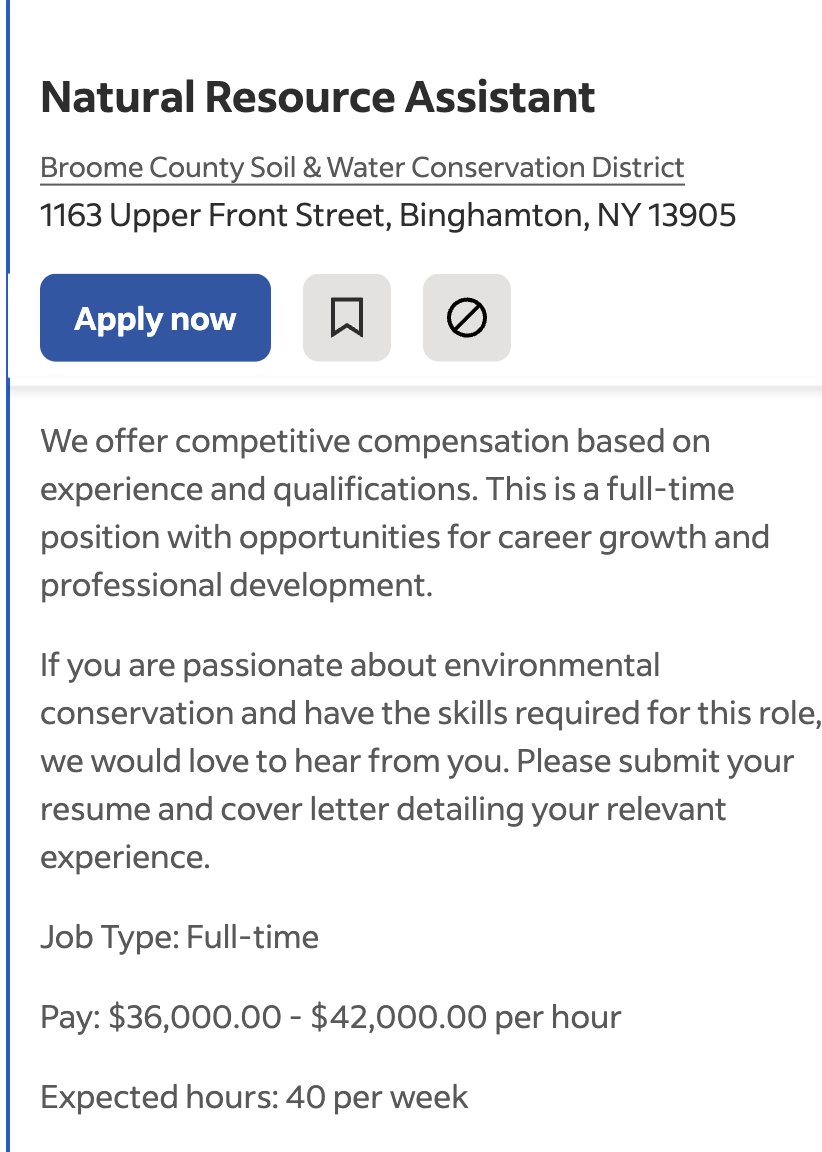Open Broome County Soil & Water Conservation District link
Screen dimensions: 822x1152
[362, 168]
